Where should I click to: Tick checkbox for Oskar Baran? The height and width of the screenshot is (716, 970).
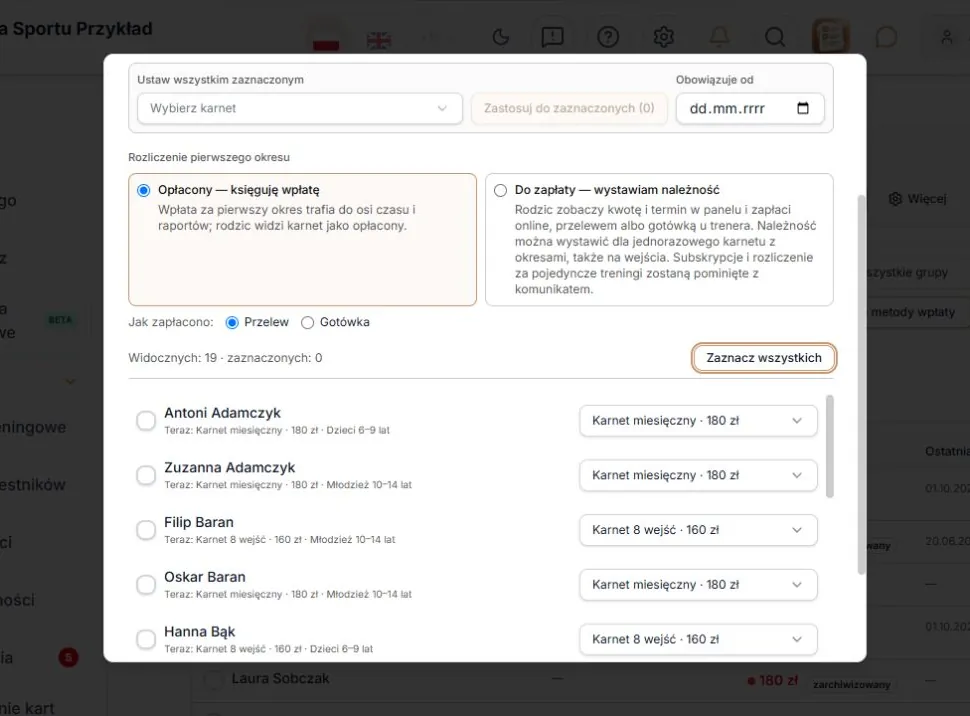point(146,584)
